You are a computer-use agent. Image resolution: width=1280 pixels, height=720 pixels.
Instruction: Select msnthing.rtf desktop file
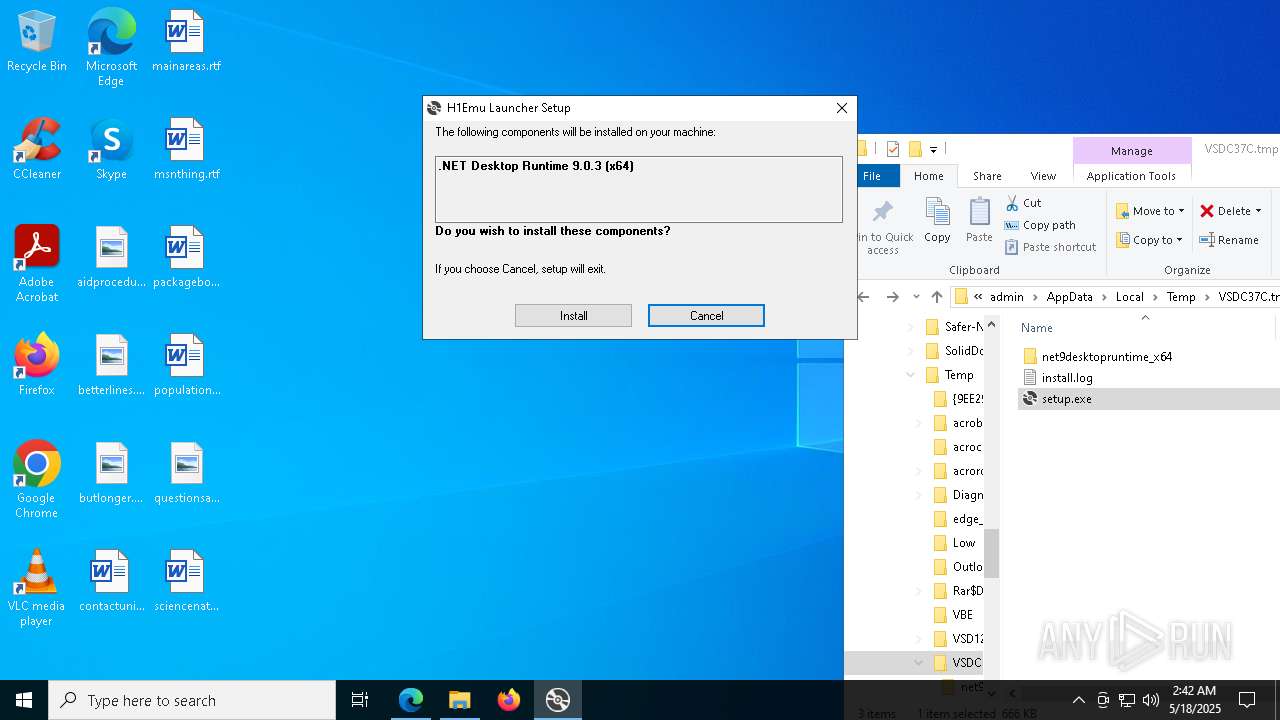[x=186, y=150]
